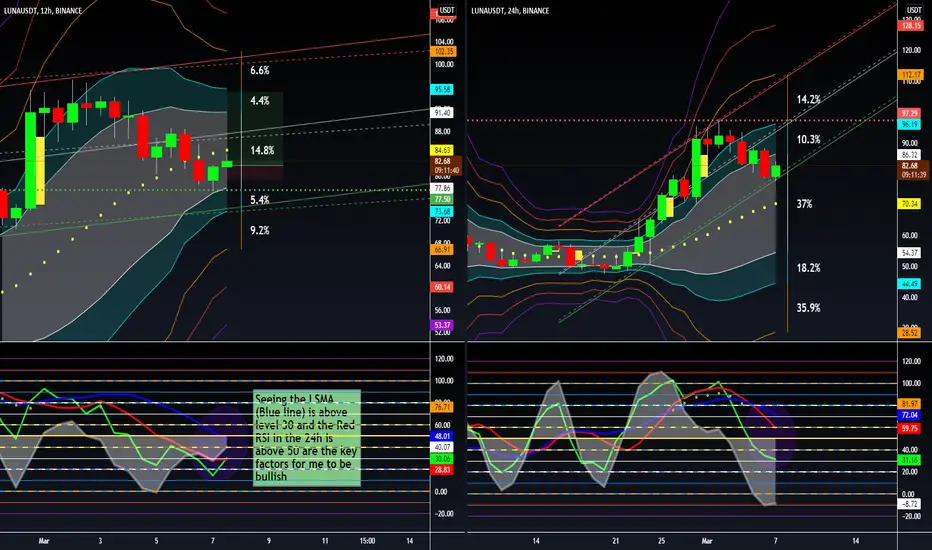Select the green bullish LSMA annotation note

tap(307, 438)
